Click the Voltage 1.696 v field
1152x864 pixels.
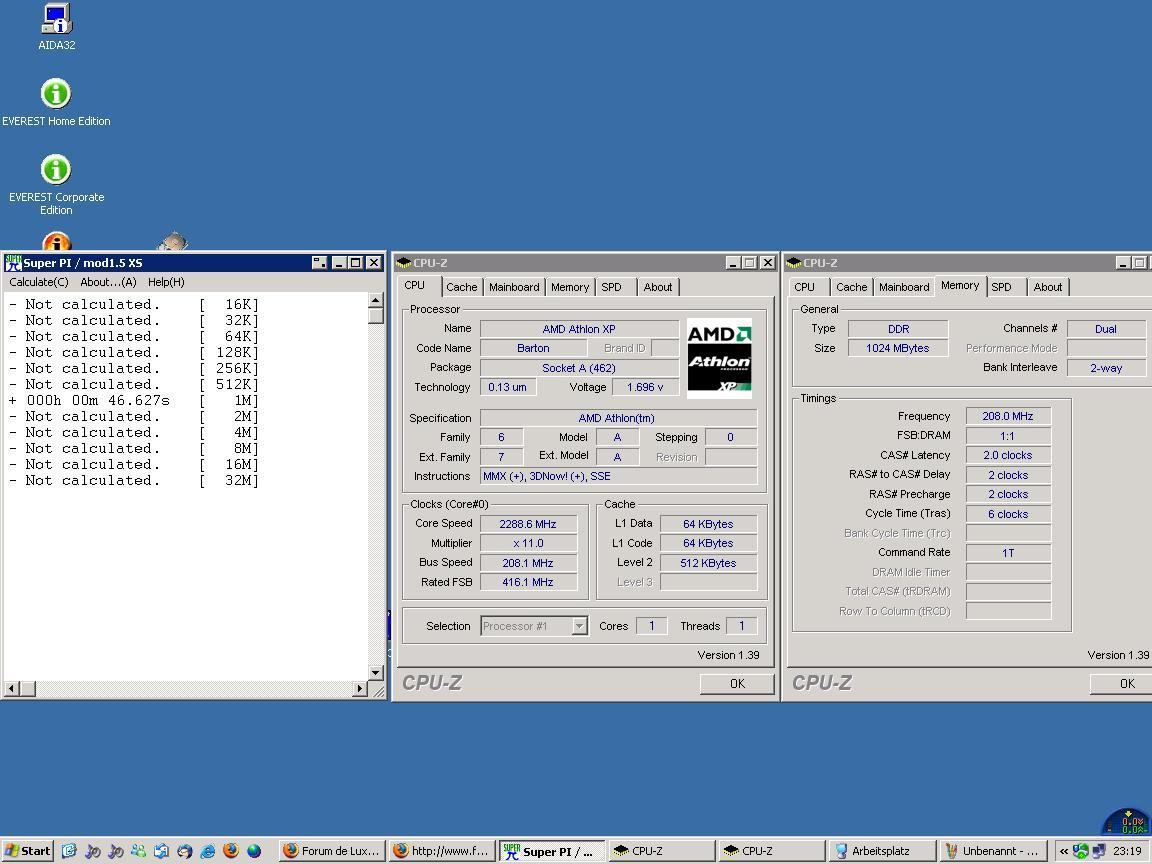pyautogui.click(x=645, y=387)
